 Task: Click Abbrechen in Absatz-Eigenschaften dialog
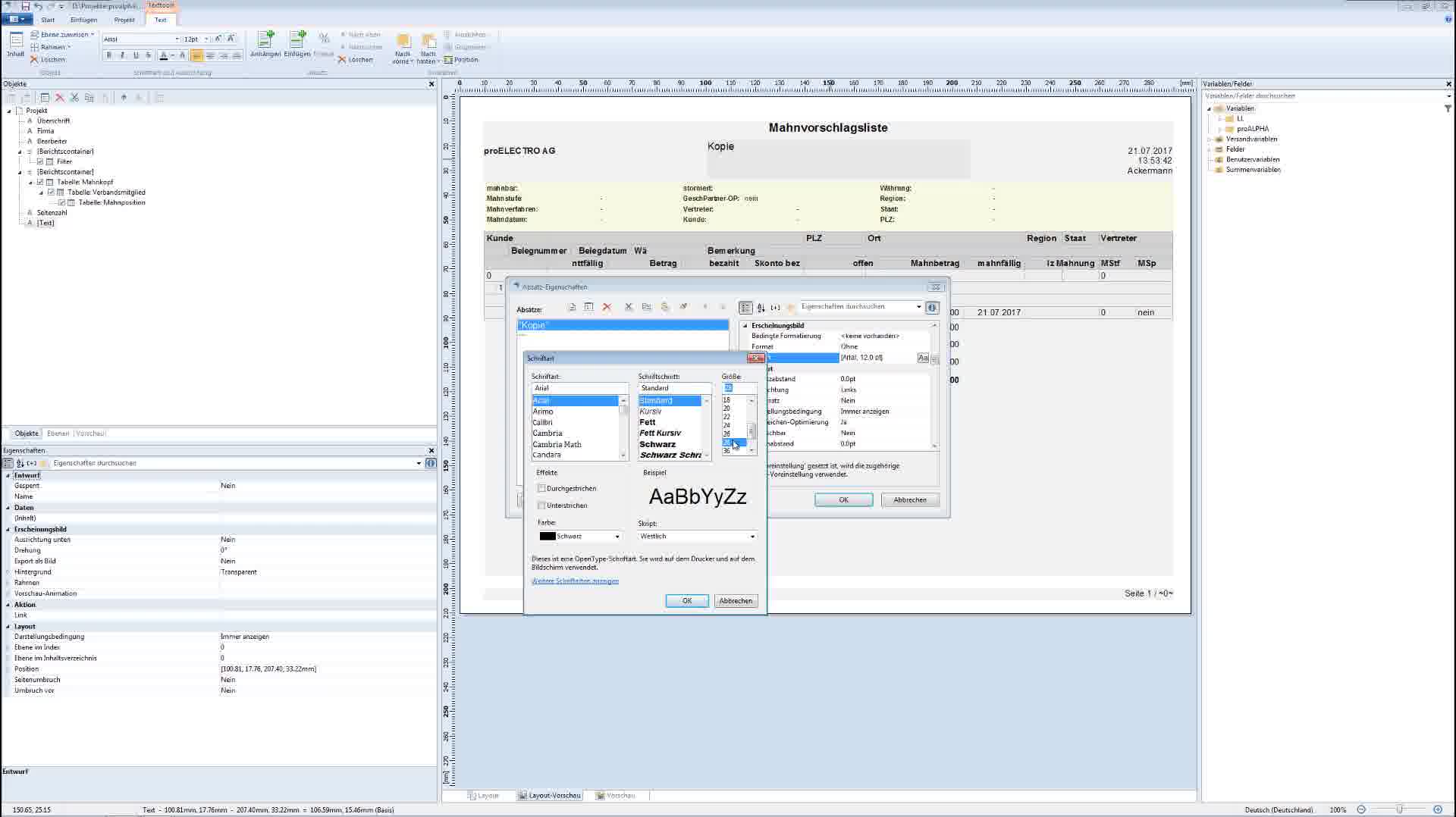click(910, 500)
